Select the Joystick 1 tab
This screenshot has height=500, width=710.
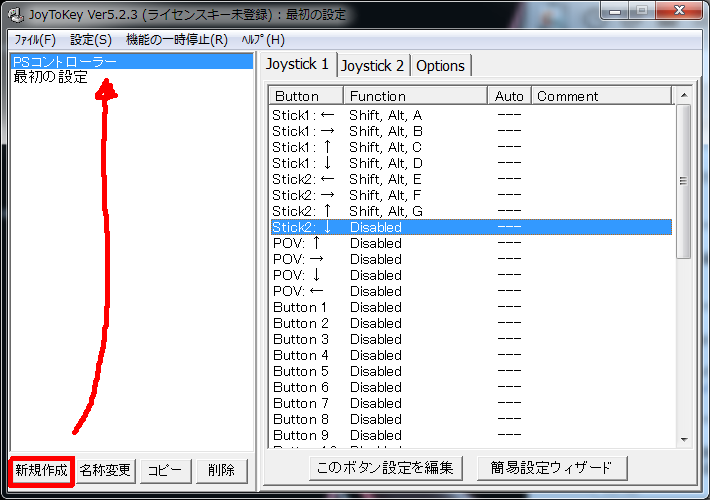point(297,64)
